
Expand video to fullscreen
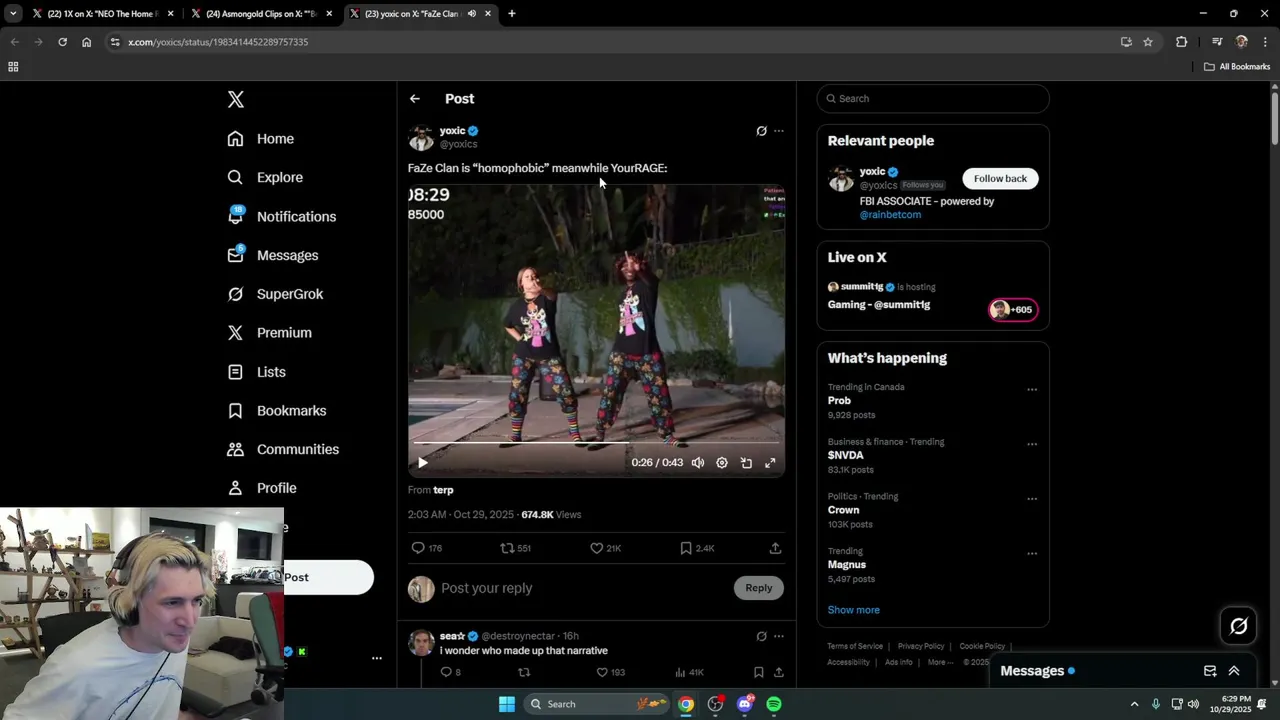click(x=770, y=463)
